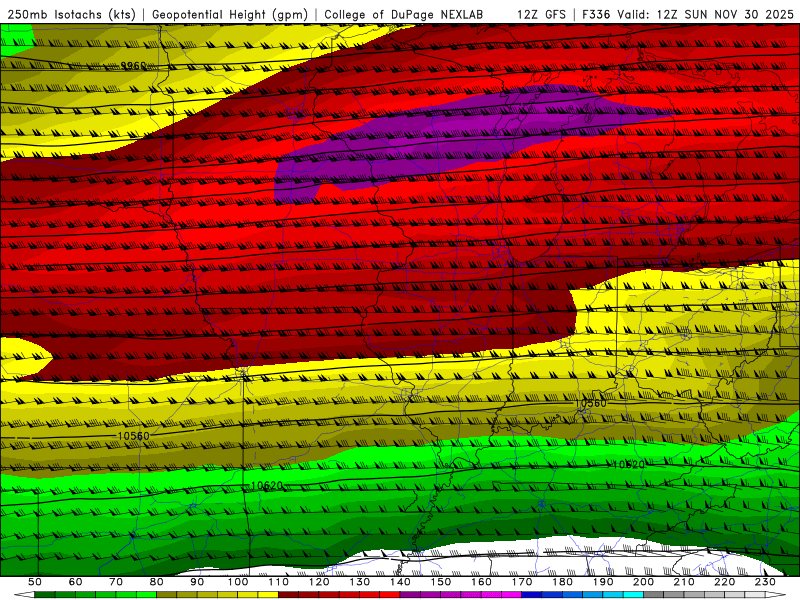
Task: Click the 'Geopotential Height (gpm)' title text
Action: 230,15
